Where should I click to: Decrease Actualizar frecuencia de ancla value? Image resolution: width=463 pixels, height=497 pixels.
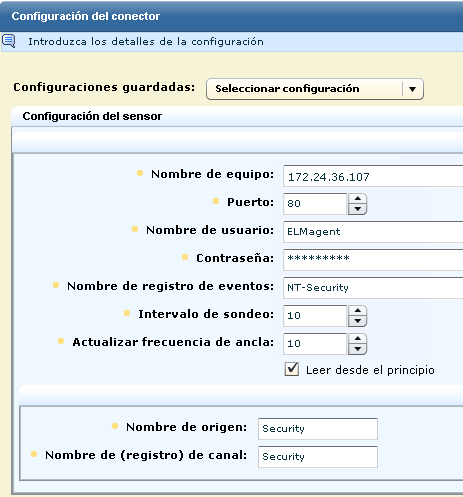(357, 349)
